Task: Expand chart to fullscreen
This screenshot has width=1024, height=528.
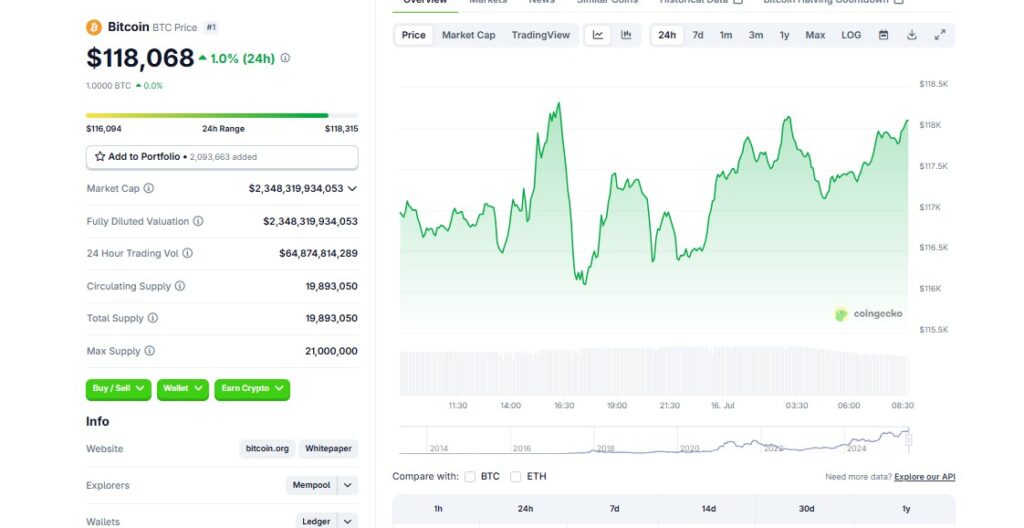Action: pyautogui.click(x=940, y=35)
